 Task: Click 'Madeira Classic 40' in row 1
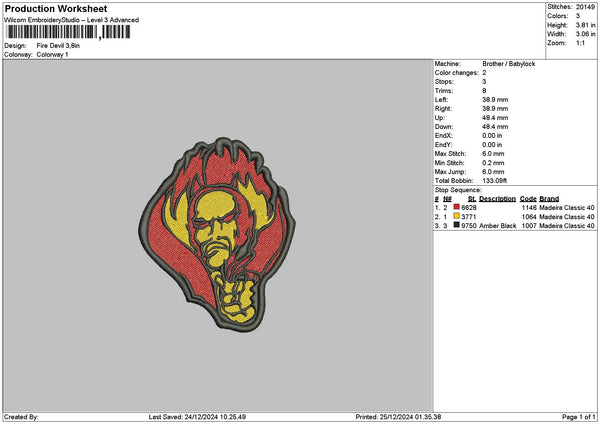click(x=567, y=208)
